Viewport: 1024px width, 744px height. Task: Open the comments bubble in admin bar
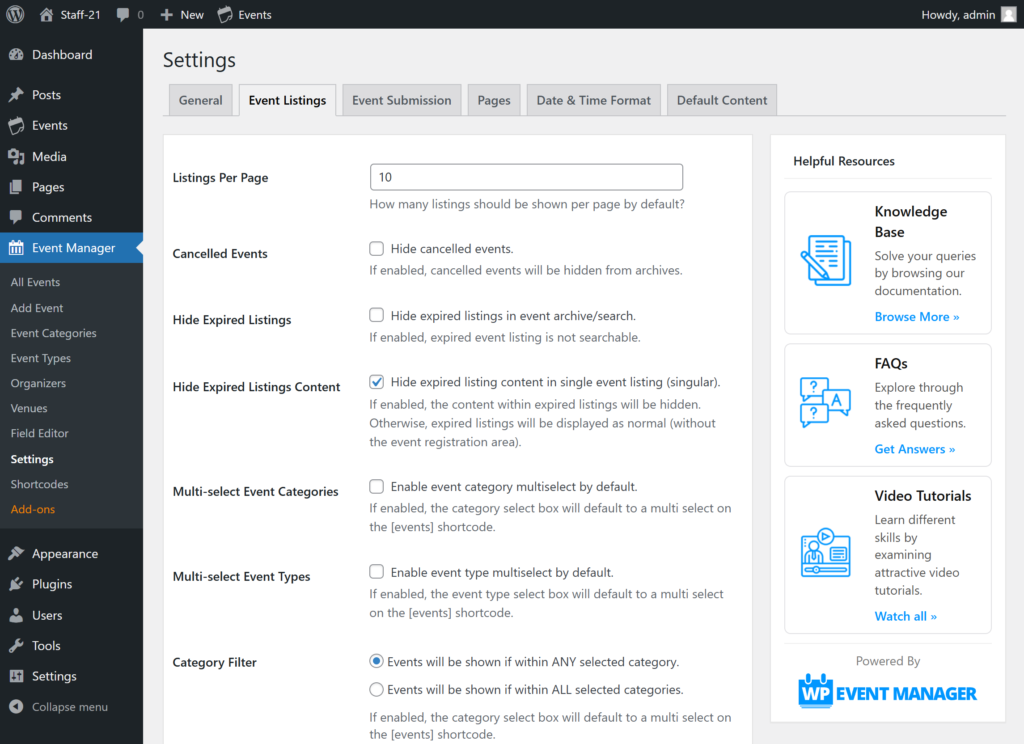(123, 14)
